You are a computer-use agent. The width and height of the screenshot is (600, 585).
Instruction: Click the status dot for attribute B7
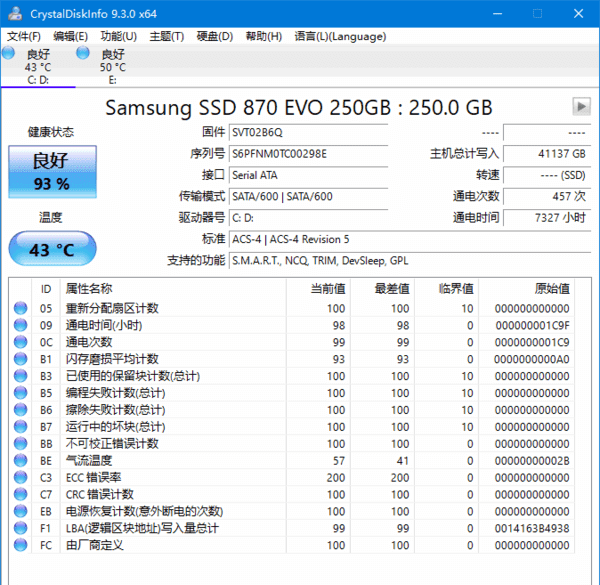click(x=21, y=427)
